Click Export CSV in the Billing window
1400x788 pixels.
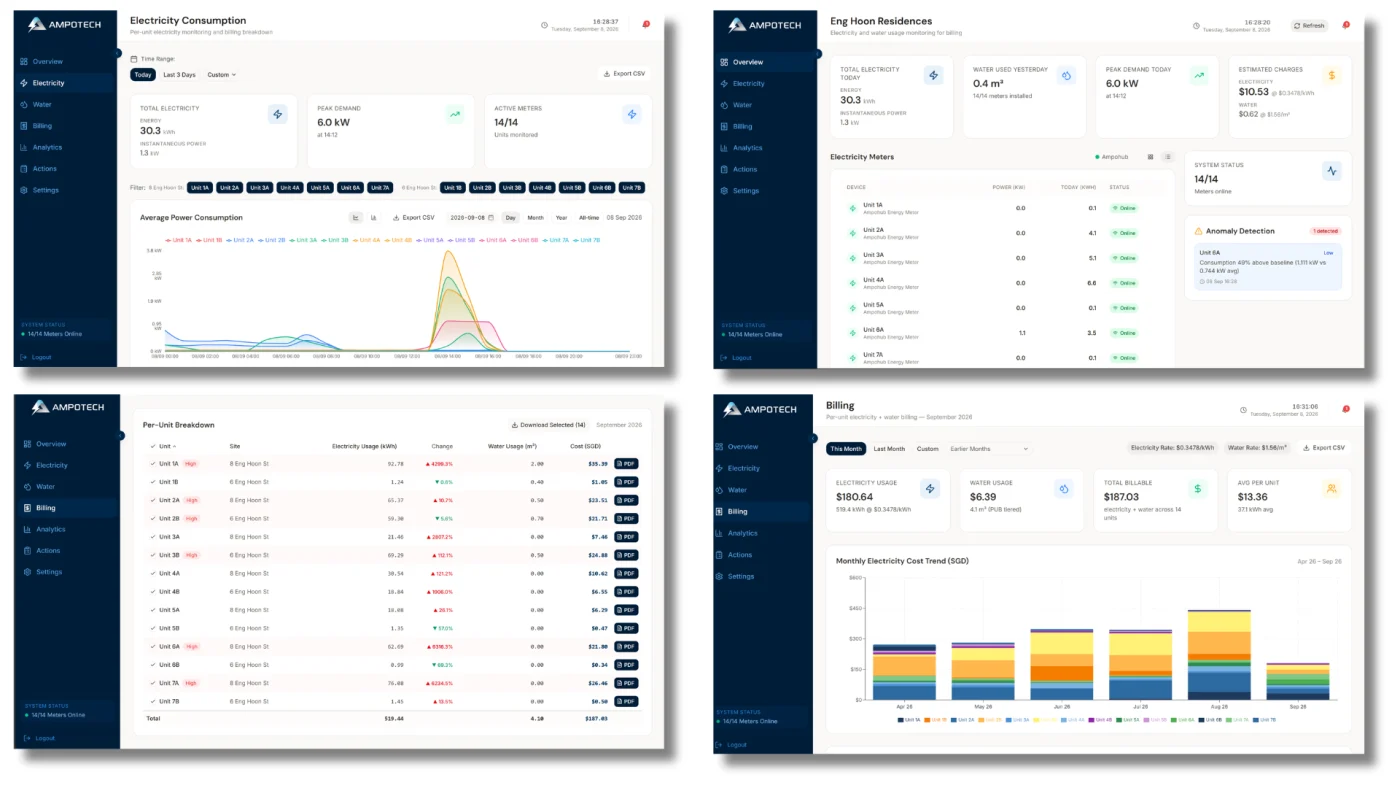point(1325,448)
